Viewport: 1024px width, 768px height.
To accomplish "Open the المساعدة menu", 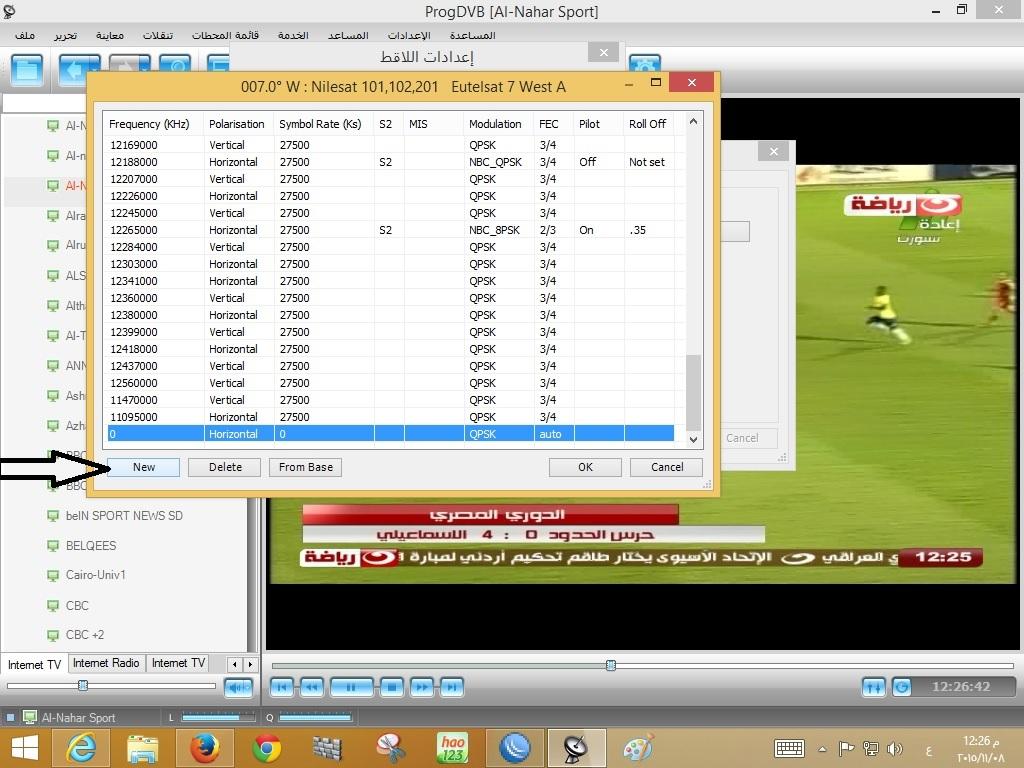I will [x=473, y=35].
